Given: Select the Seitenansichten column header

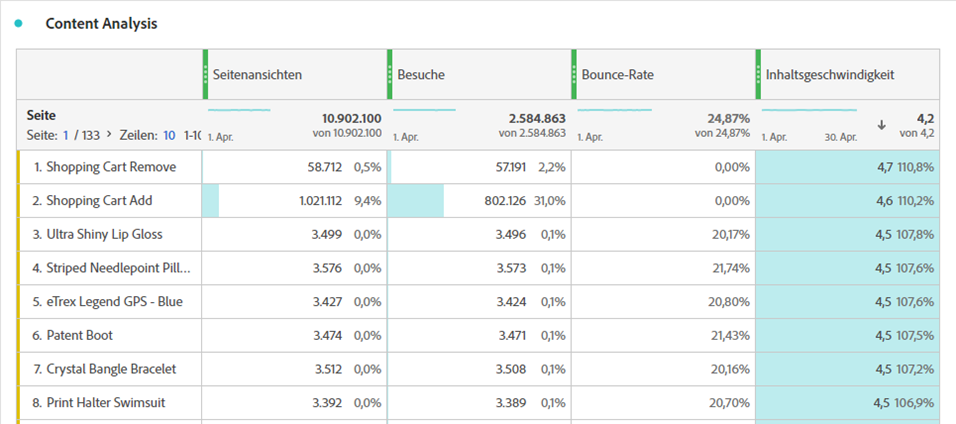Looking at the screenshot, I should tap(258, 75).
